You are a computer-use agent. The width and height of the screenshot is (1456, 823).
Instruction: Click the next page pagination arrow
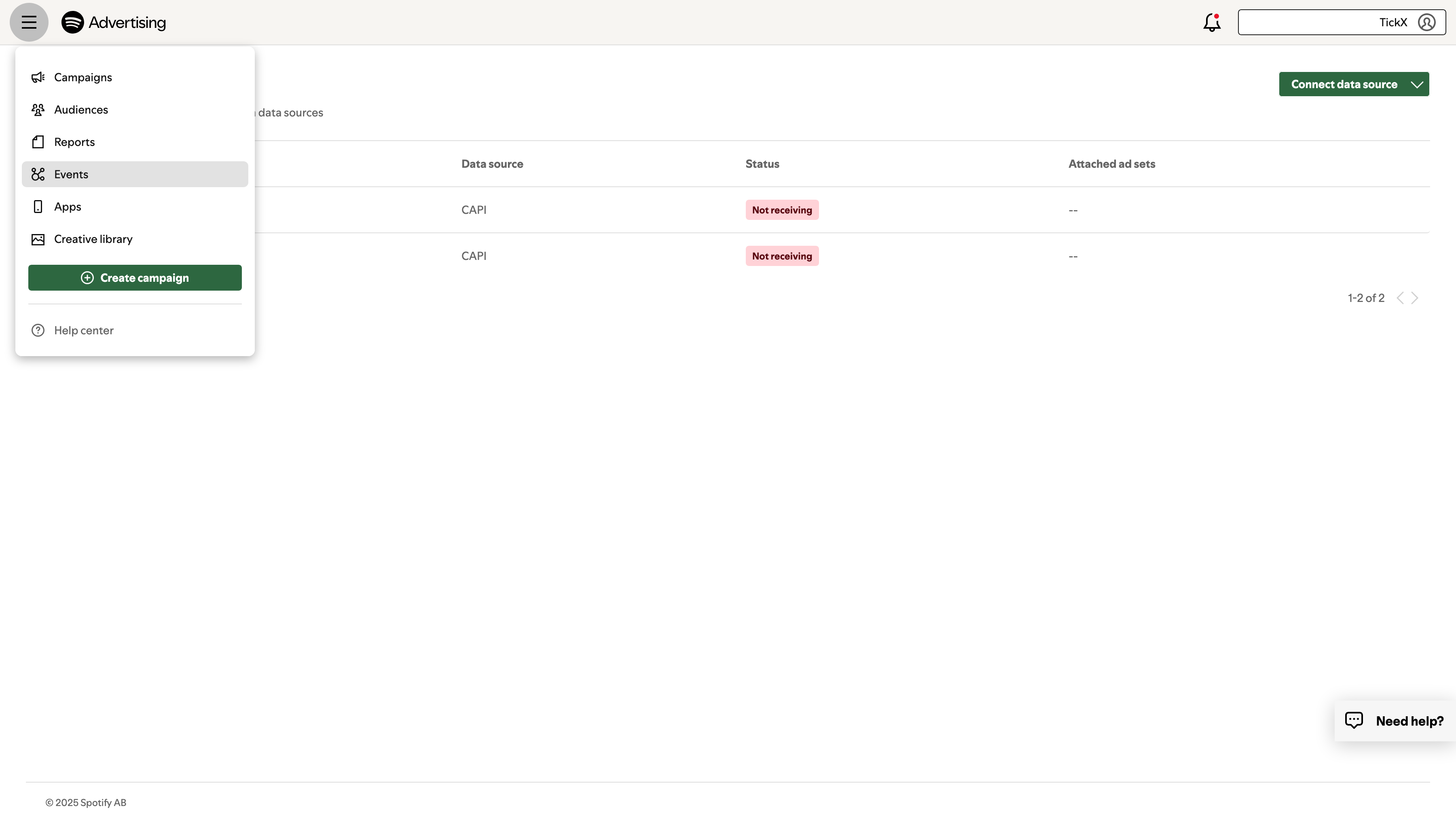[1414, 298]
